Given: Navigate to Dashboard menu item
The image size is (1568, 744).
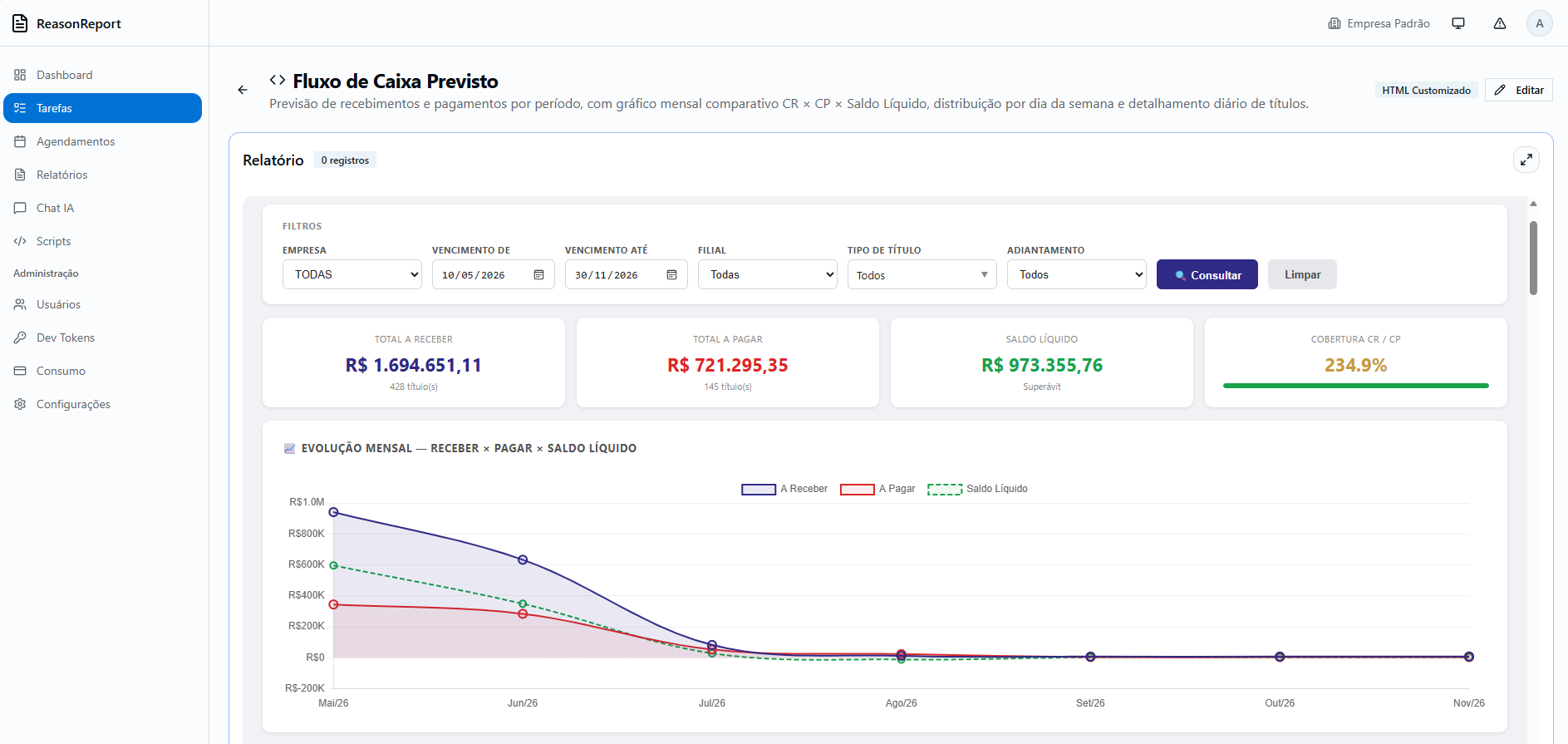Looking at the screenshot, I should 102,75.
